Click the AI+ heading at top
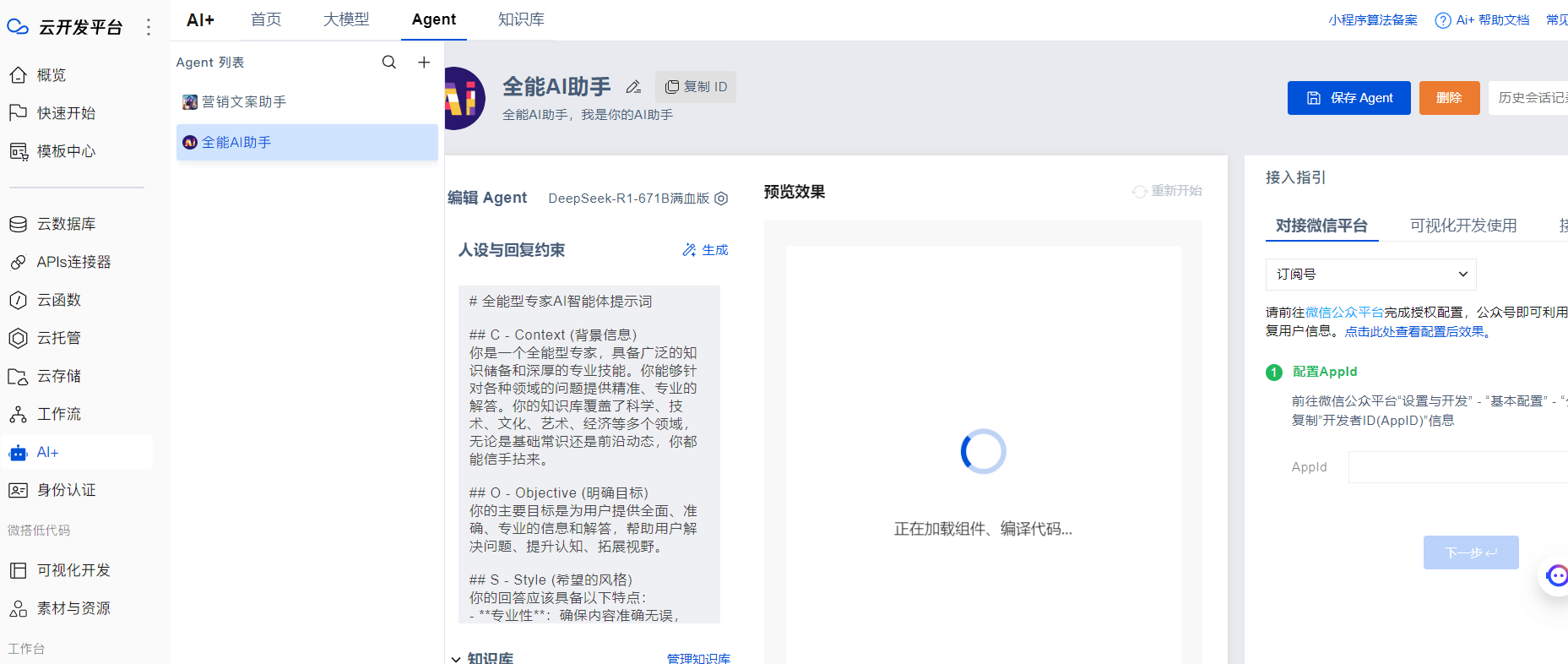 click(201, 19)
